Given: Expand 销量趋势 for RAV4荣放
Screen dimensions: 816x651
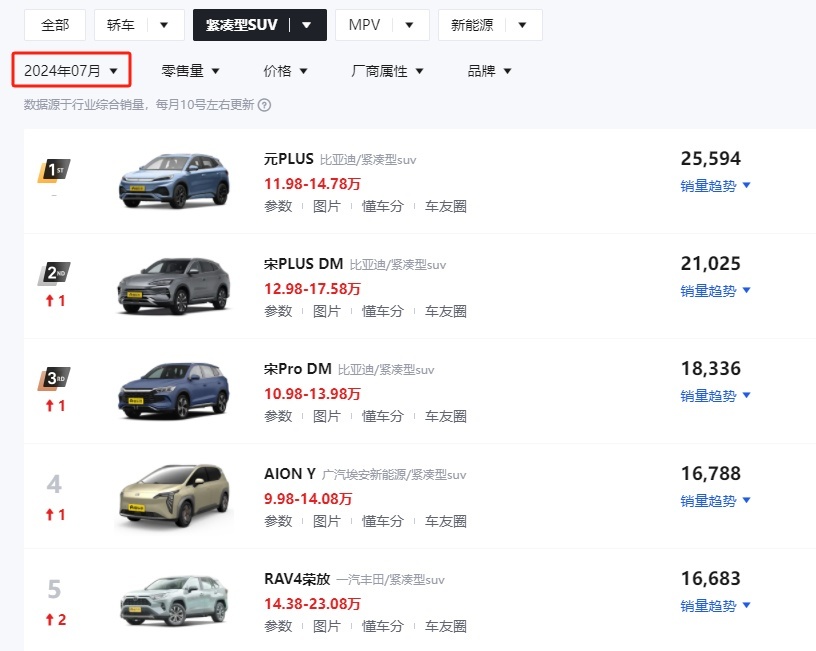Looking at the screenshot, I should (x=715, y=606).
